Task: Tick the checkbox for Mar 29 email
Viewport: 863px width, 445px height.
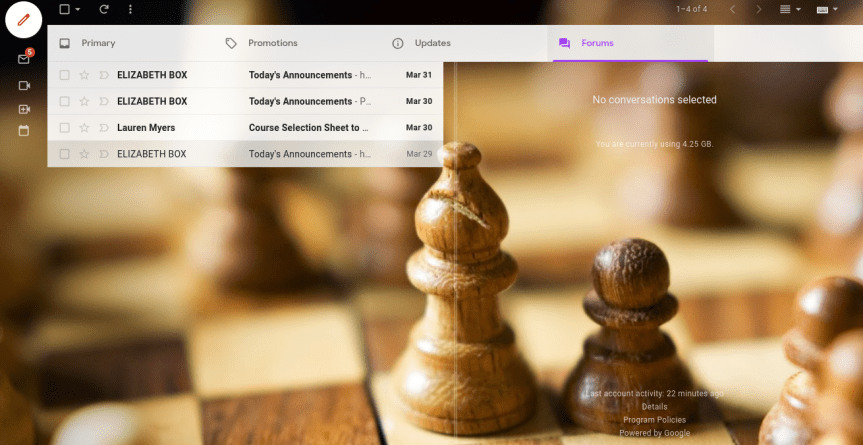Action: 64,154
